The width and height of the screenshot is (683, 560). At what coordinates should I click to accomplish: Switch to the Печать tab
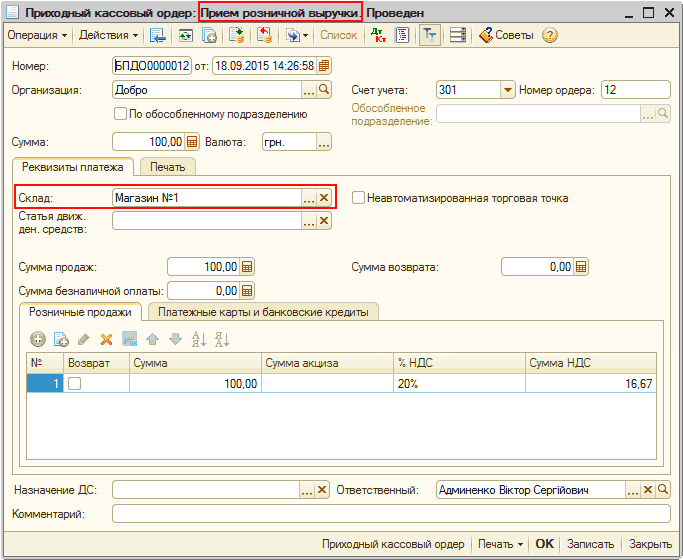pos(167,167)
